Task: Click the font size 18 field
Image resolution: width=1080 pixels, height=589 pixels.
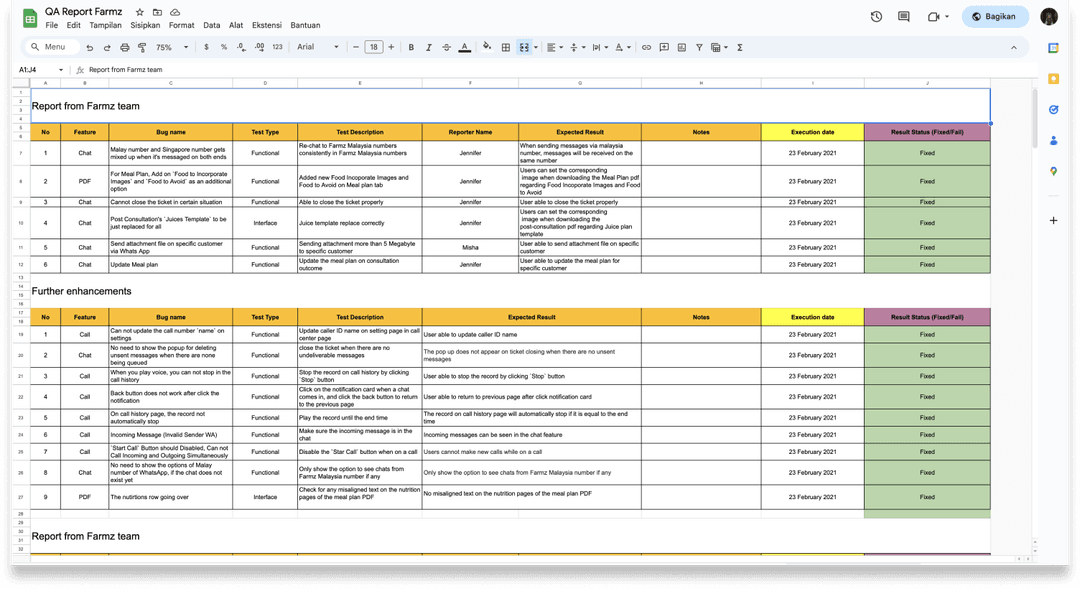Action: pos(373,48)
